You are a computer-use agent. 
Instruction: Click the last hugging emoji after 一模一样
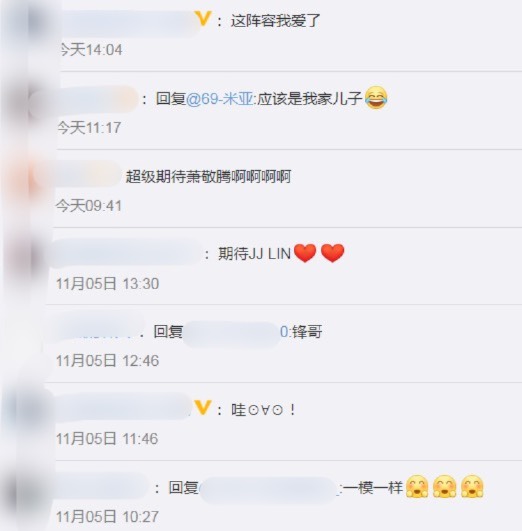click(472, 486)
